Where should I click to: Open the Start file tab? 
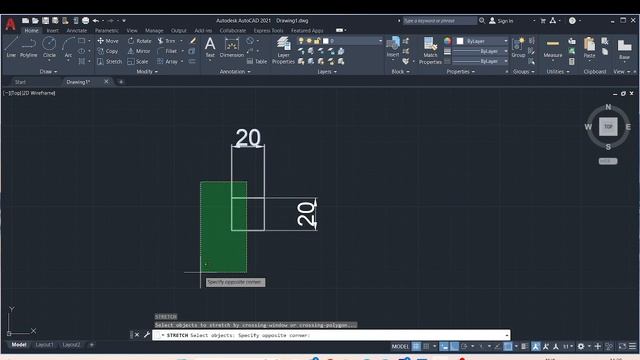coord(20,82)
